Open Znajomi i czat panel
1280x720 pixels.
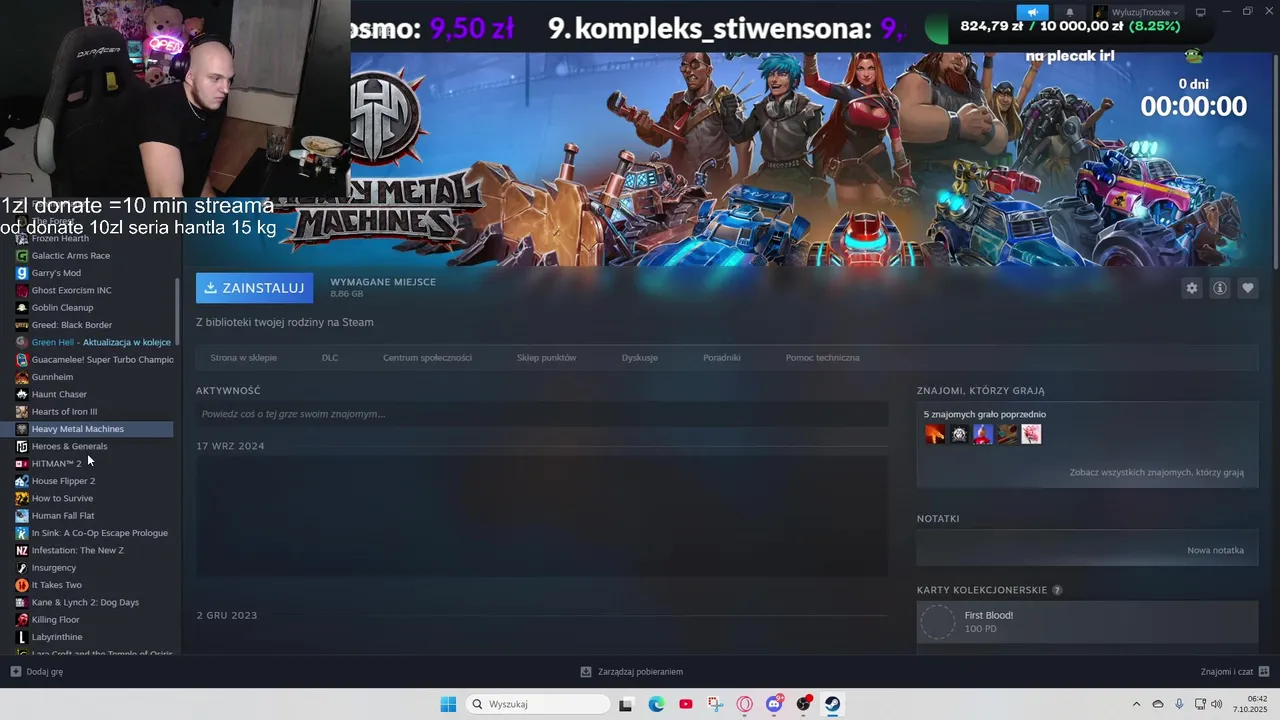[x=1235, y=672]
